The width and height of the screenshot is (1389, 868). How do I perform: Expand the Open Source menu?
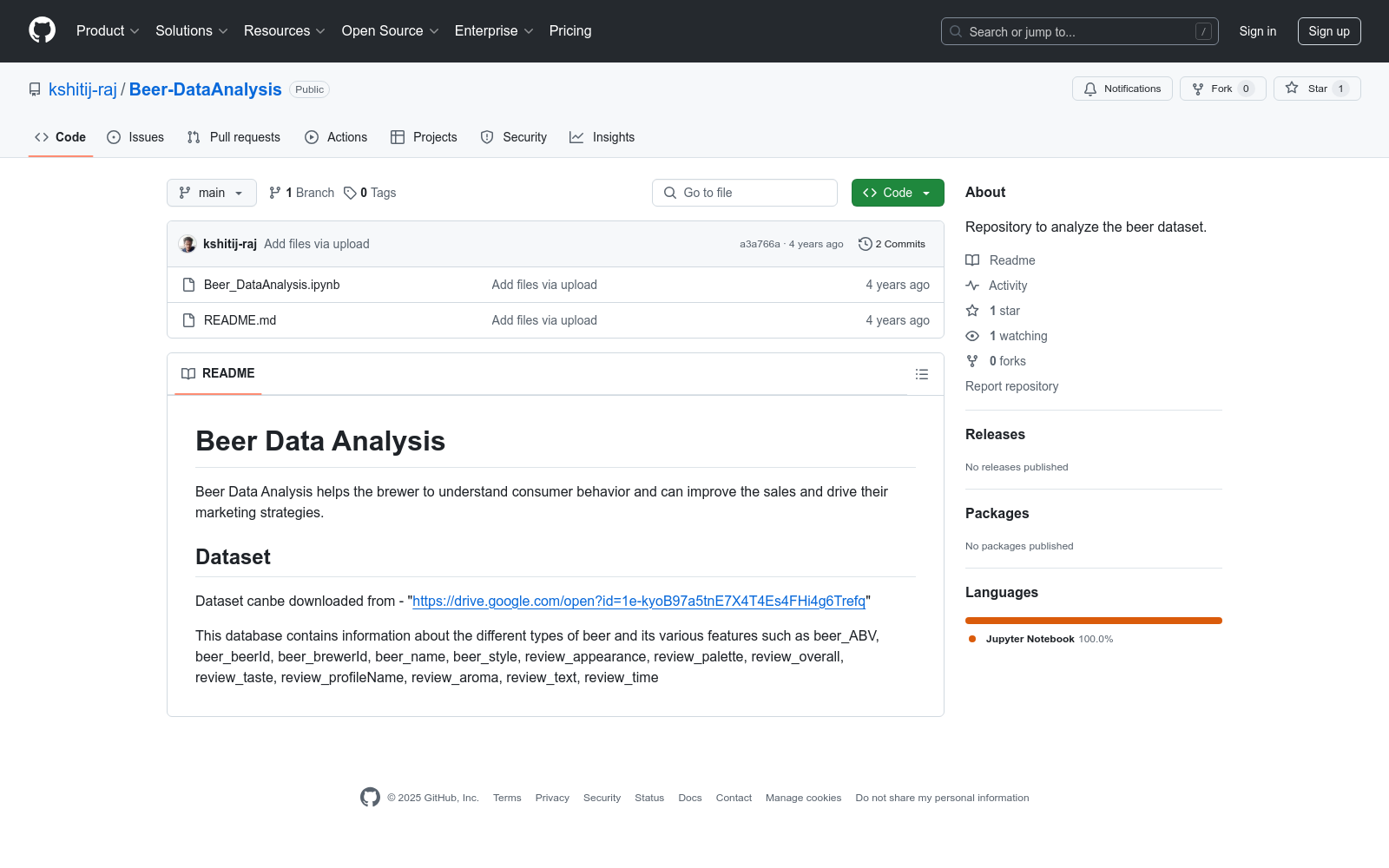point(391,31)
